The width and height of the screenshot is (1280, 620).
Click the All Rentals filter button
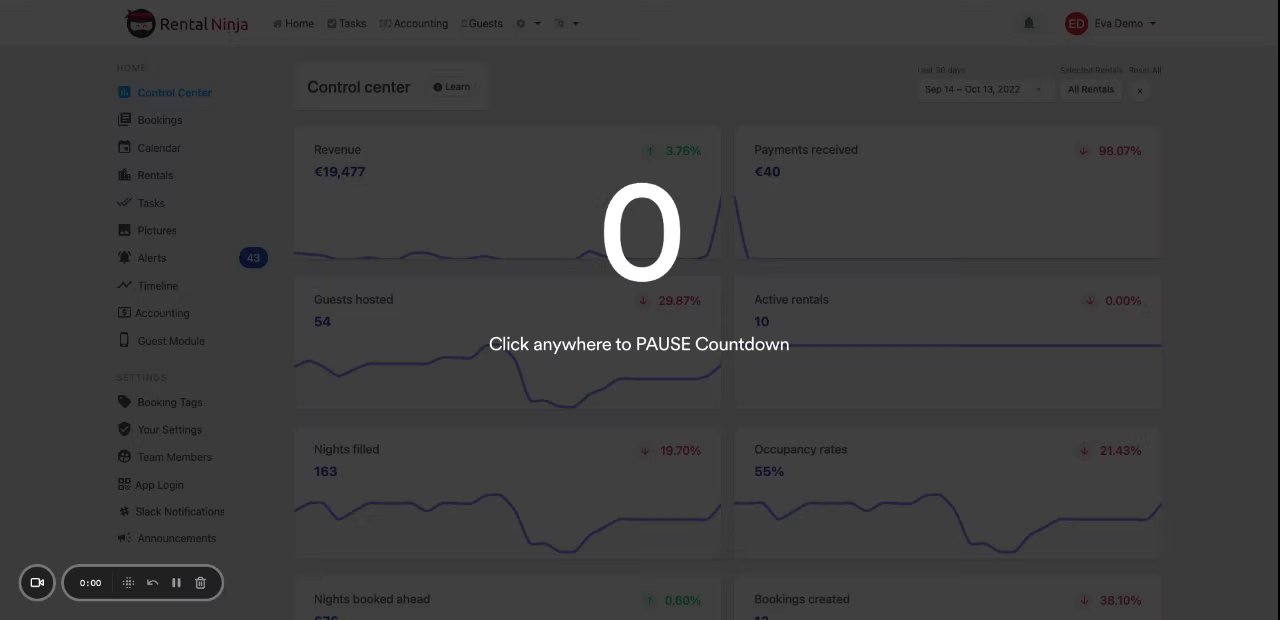tap(1090, 90)
